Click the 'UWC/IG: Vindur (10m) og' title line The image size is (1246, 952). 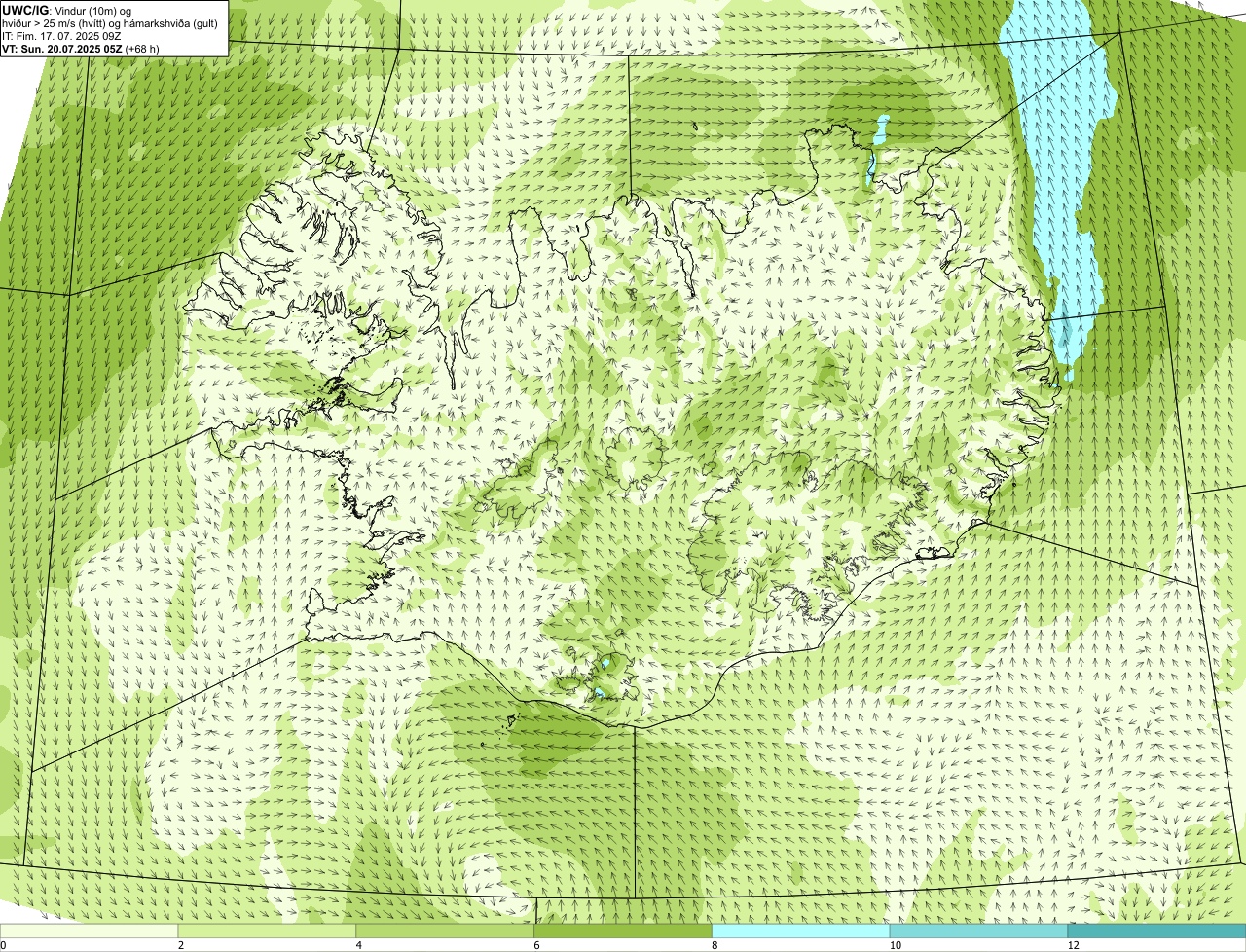click(66, 10)
